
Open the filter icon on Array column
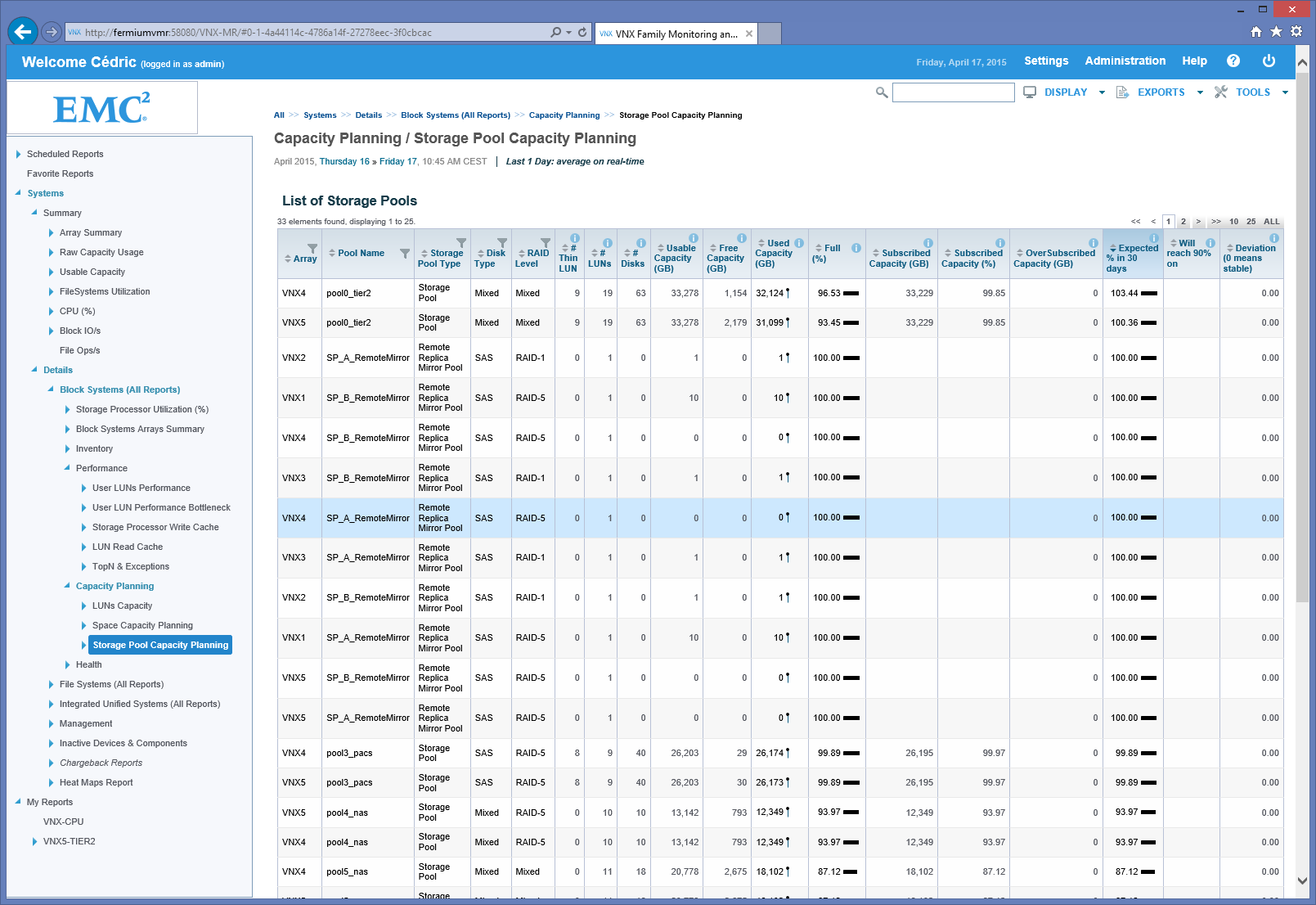(312, 248)
